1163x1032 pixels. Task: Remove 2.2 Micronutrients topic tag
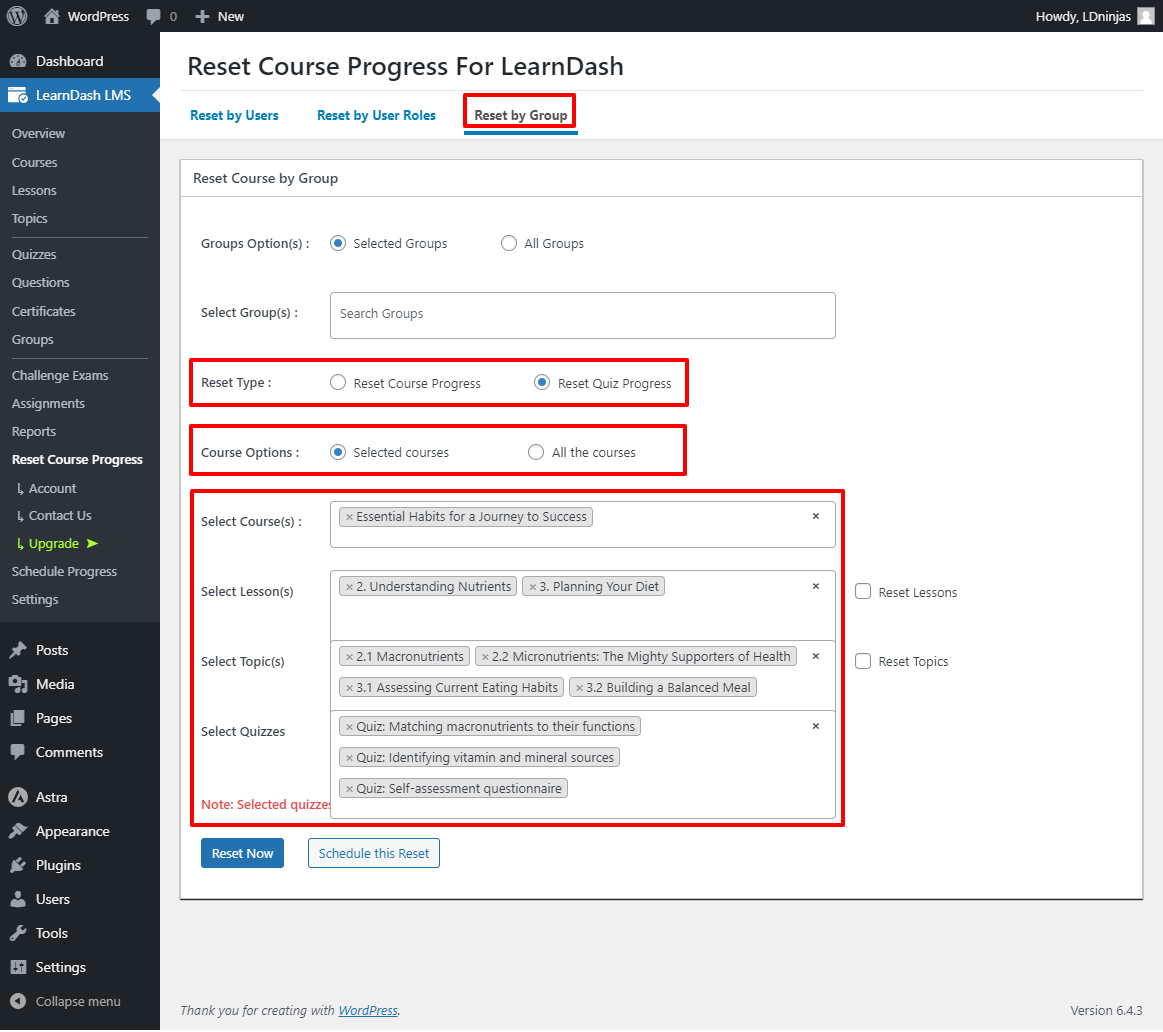[x=485, y=657]
